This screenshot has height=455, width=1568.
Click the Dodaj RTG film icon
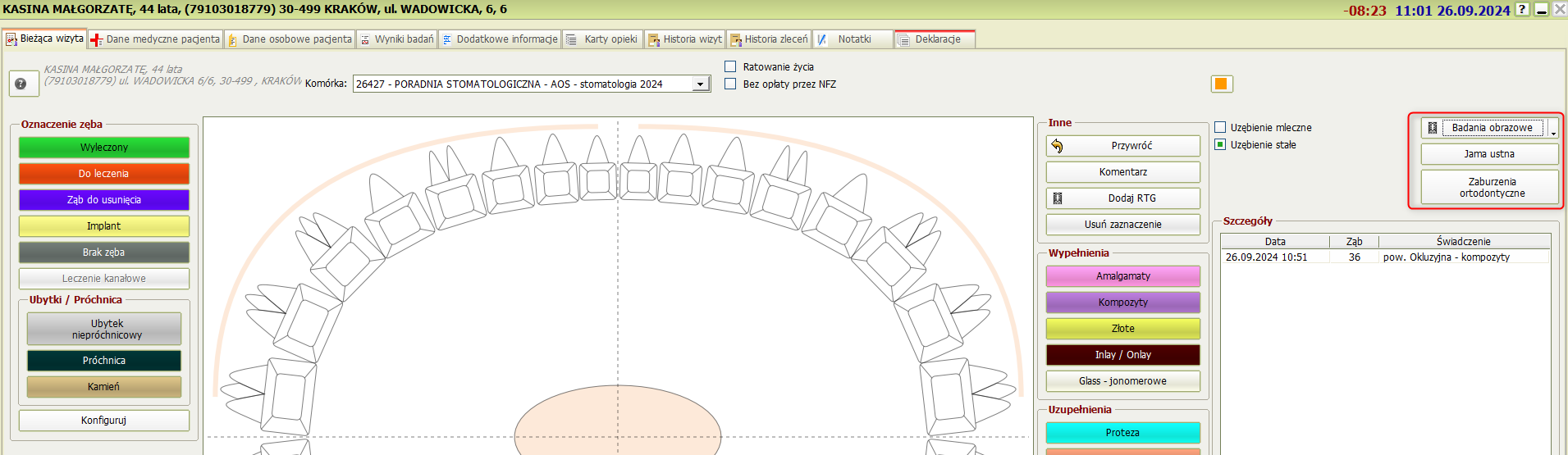click(1058, 198)
